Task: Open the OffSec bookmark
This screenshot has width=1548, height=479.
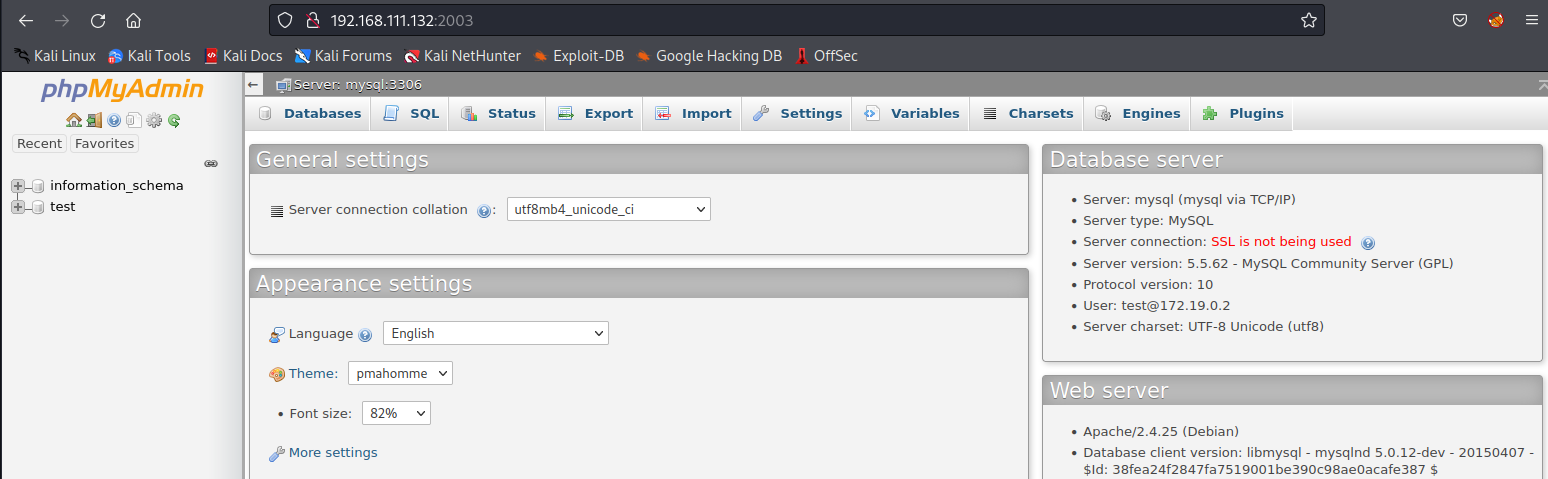Action: 826,56
